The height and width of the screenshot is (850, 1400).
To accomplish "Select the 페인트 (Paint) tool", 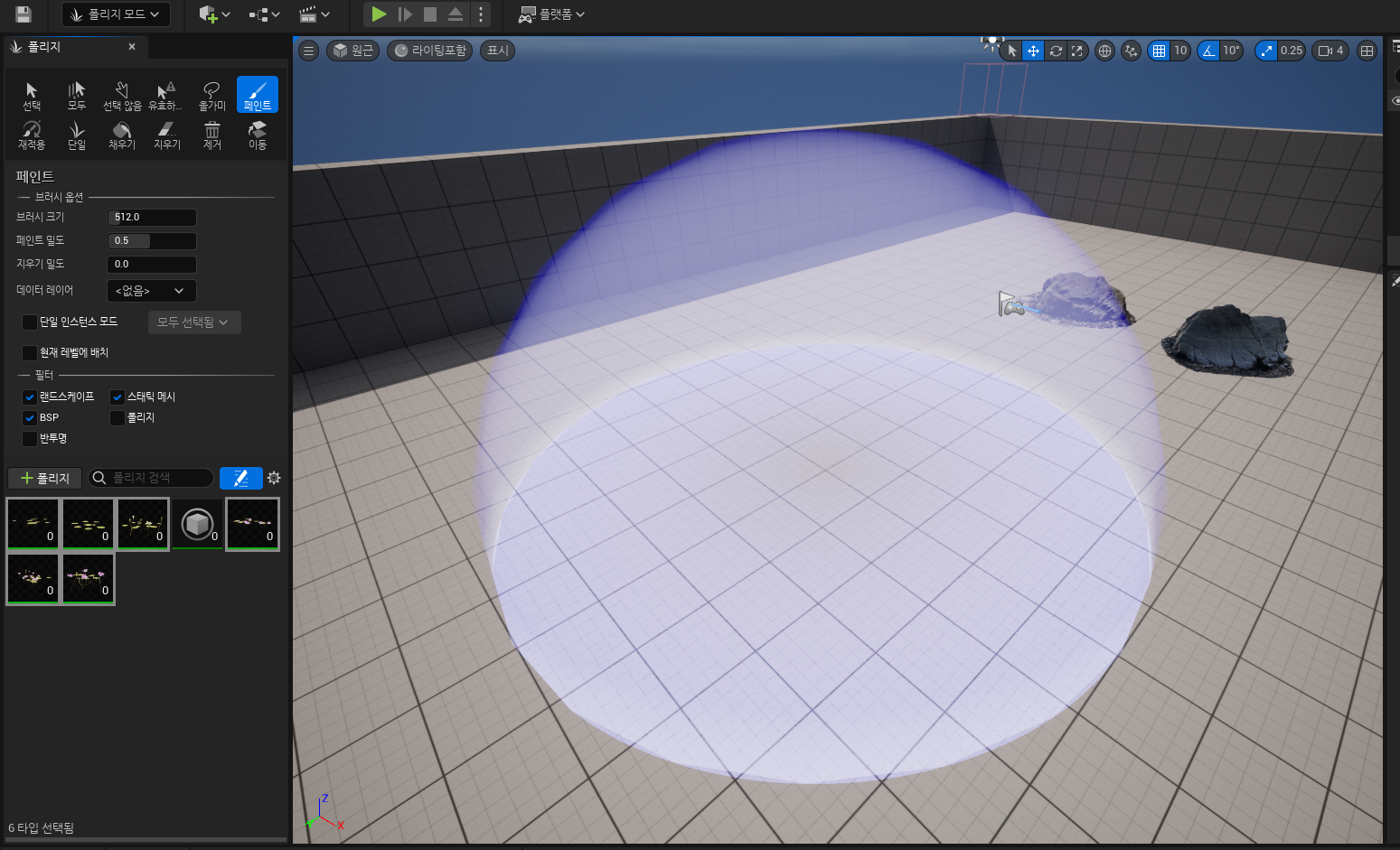I will [x=258, y=95].
